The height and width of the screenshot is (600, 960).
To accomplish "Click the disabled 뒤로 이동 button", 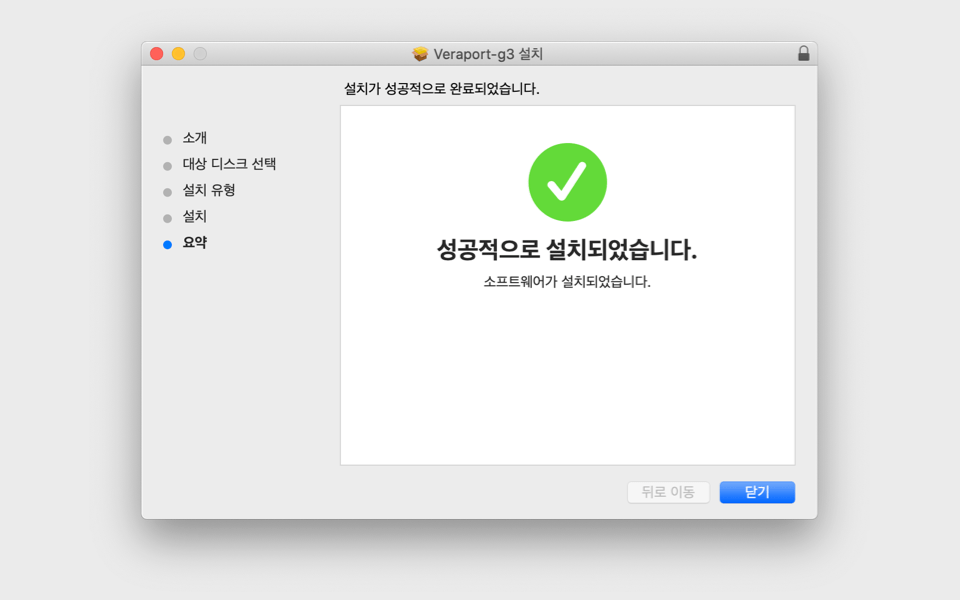I will (668, 492).
